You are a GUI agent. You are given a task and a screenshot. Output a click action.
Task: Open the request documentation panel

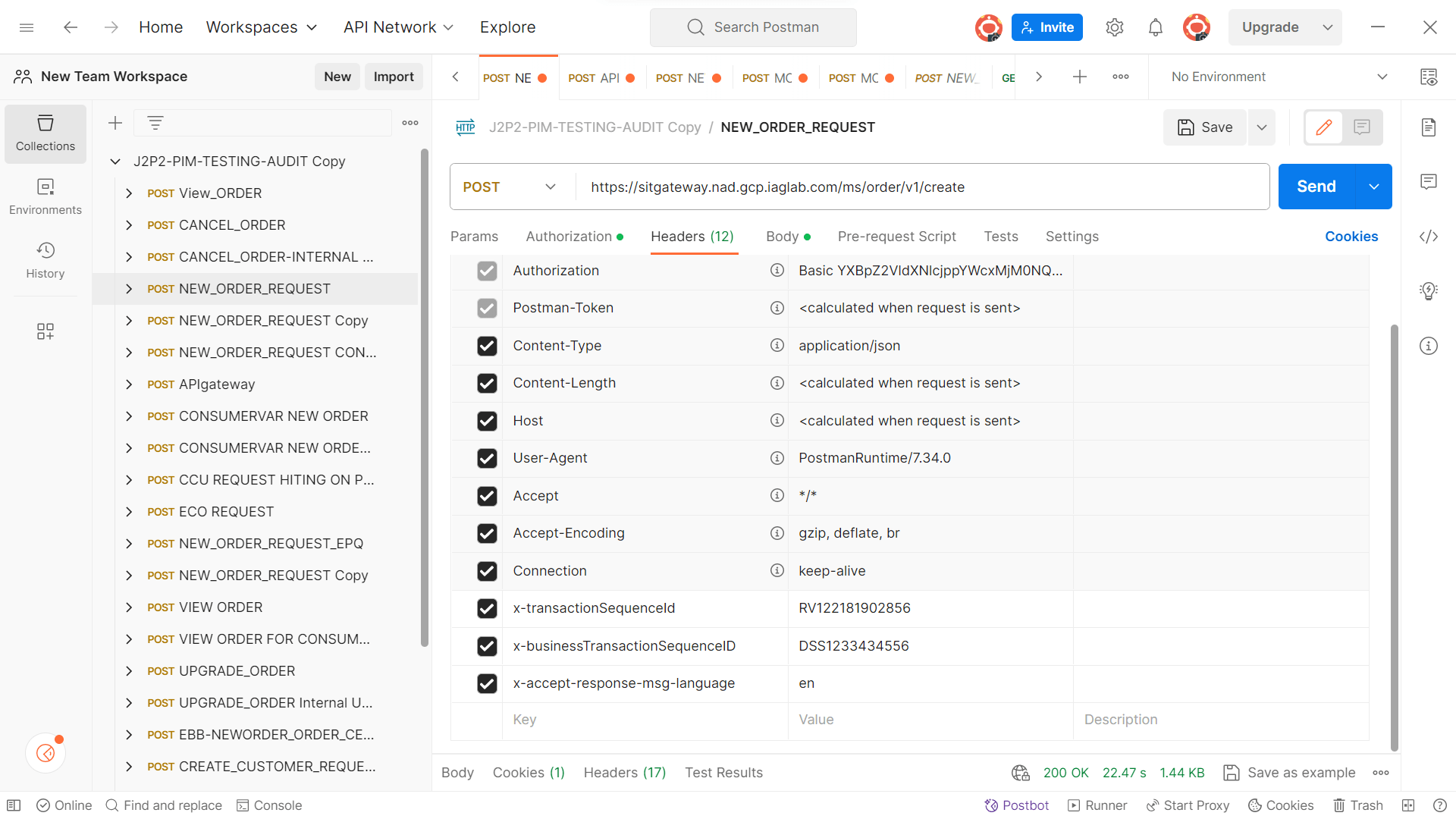(1429, 127)
